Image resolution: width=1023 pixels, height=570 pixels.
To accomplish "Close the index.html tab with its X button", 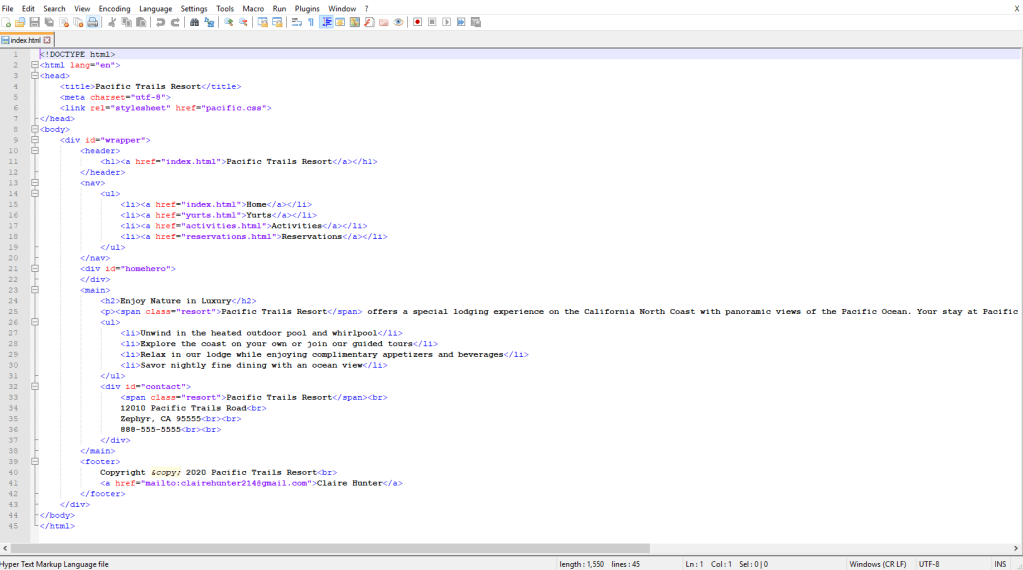I will pos(47,41).
